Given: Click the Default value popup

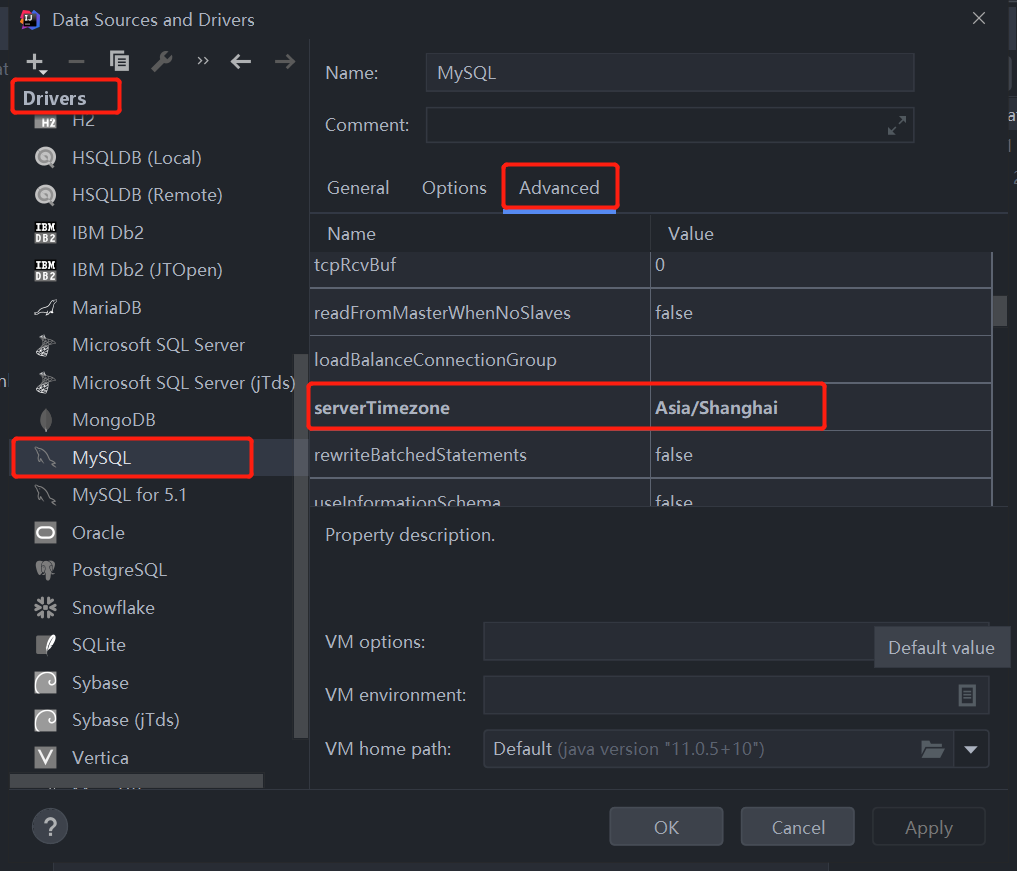Looking at the screenshot, I should pyautogui.click(x=941, y=647).
